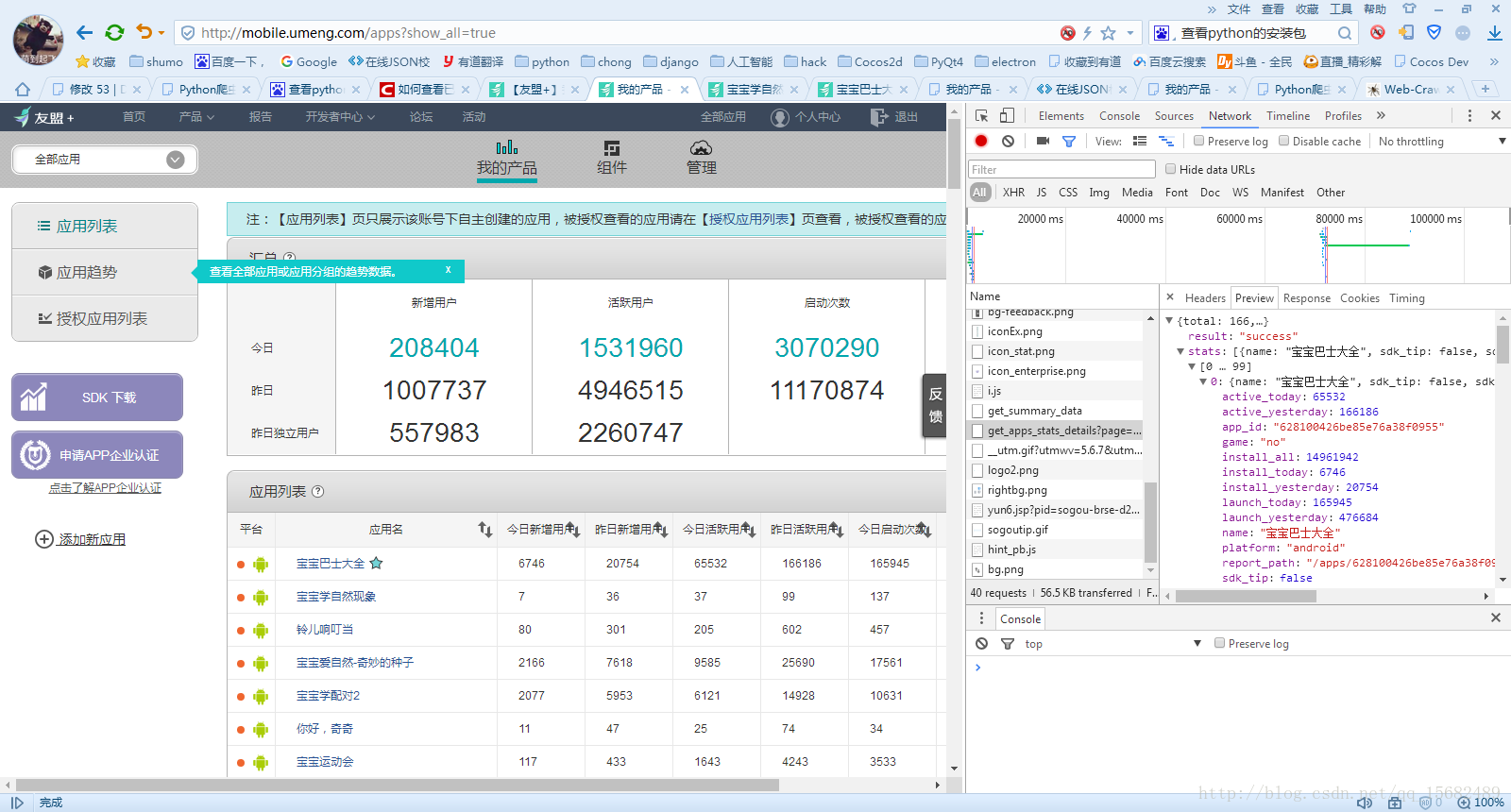Toggle the network filter funnel icon

[1069, 141]
